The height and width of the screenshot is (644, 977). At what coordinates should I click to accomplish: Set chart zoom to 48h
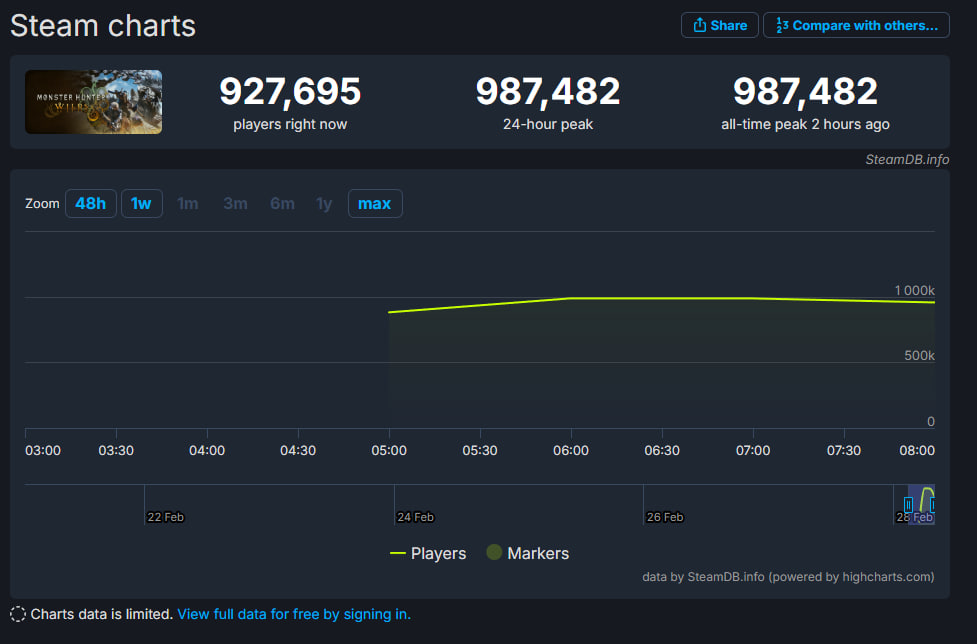click(90, 204)
